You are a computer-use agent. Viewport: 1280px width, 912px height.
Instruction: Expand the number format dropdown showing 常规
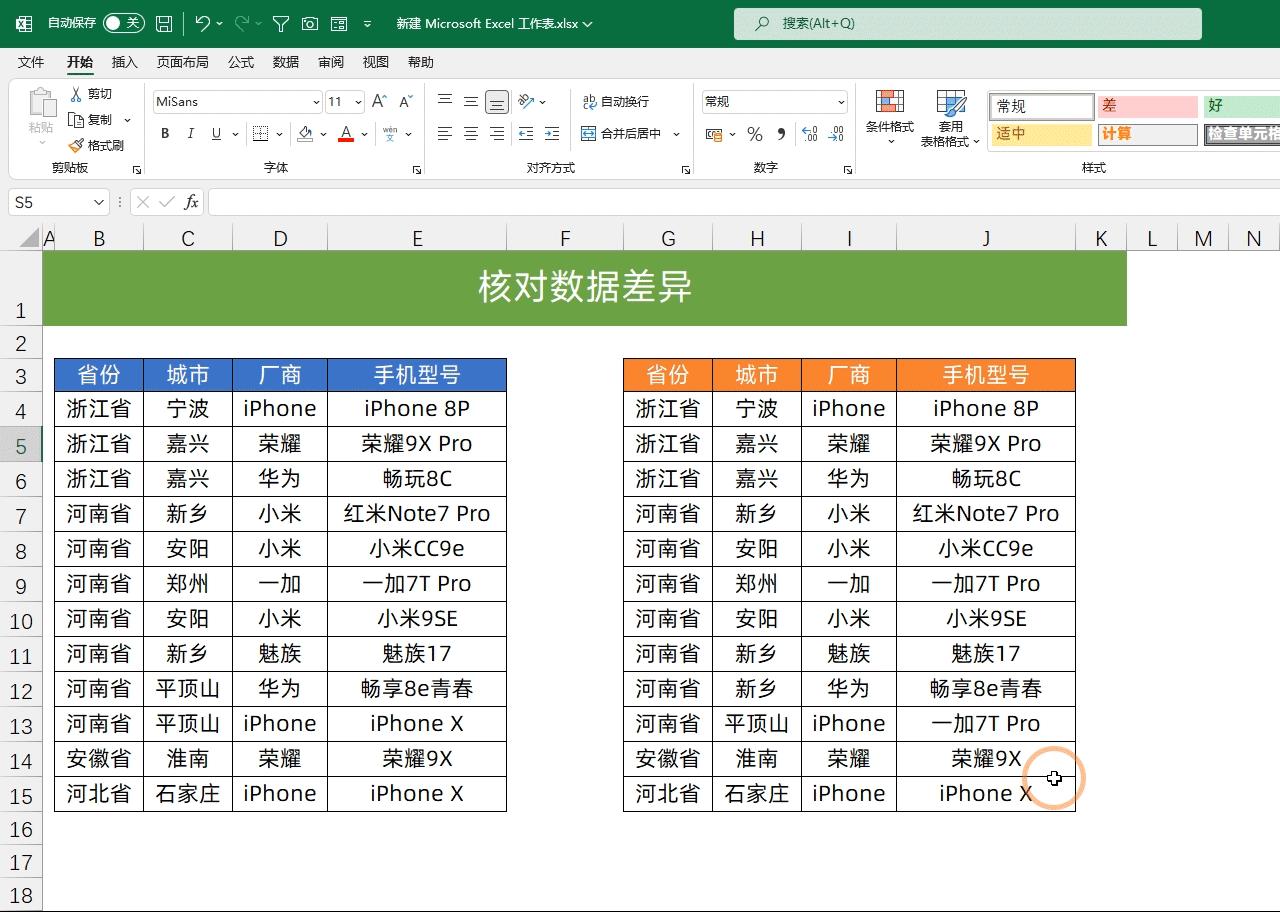click(842, 101)
